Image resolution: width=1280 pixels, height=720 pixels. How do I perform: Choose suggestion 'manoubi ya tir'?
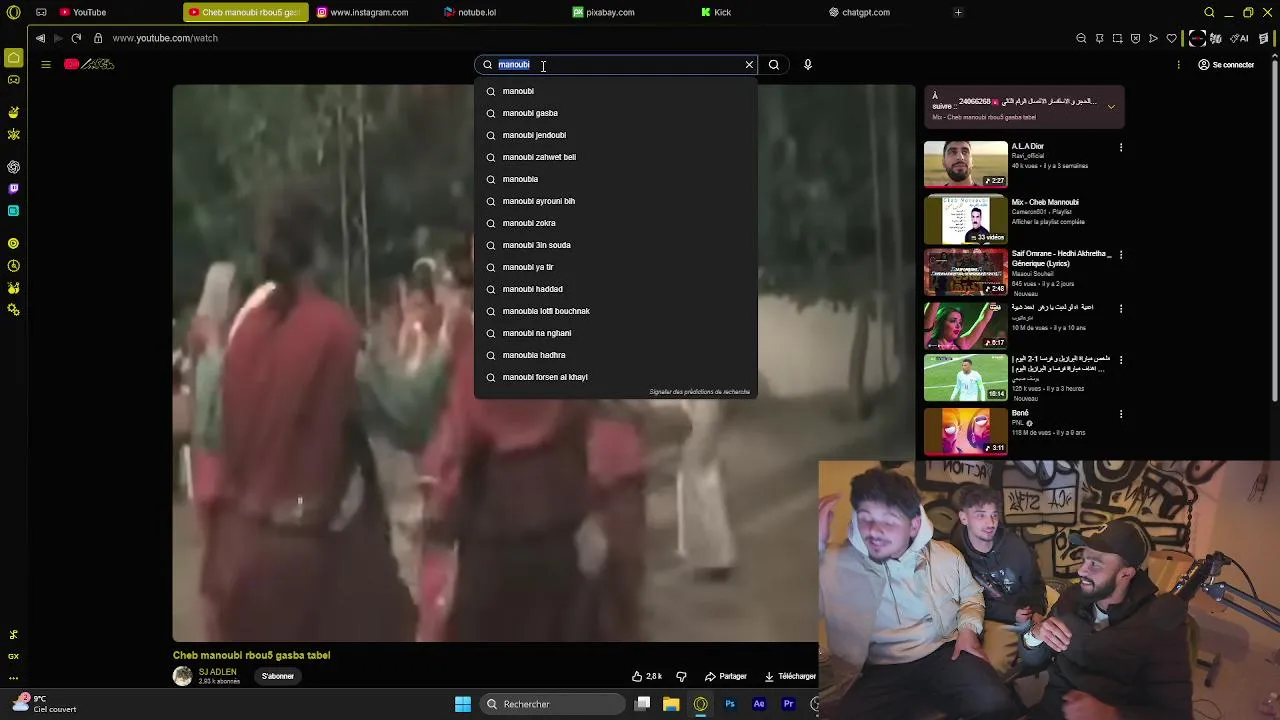click(x=615, y=267)
